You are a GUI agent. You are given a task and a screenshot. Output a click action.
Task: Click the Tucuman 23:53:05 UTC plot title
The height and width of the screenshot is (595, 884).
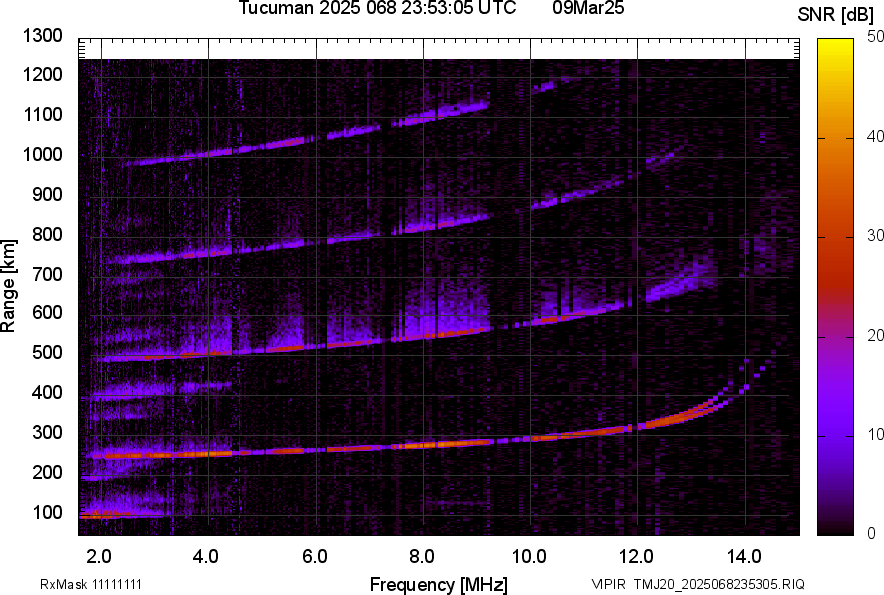pos(377,9)
